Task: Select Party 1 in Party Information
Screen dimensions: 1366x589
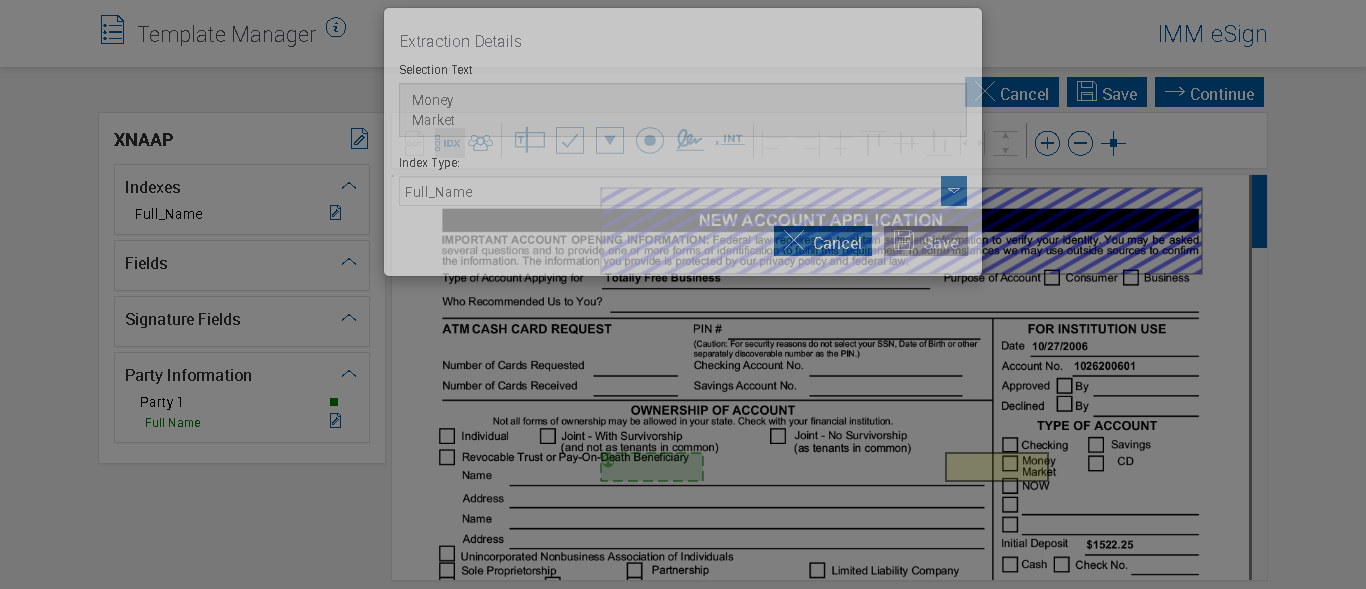Action: (x=161, y=402)
